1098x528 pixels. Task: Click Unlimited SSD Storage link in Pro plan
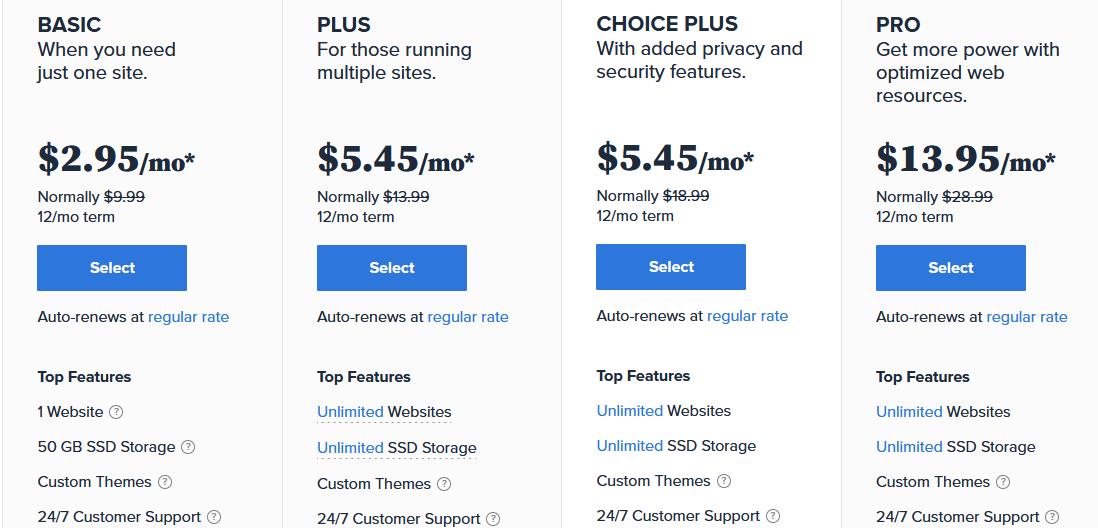(956, 447)
